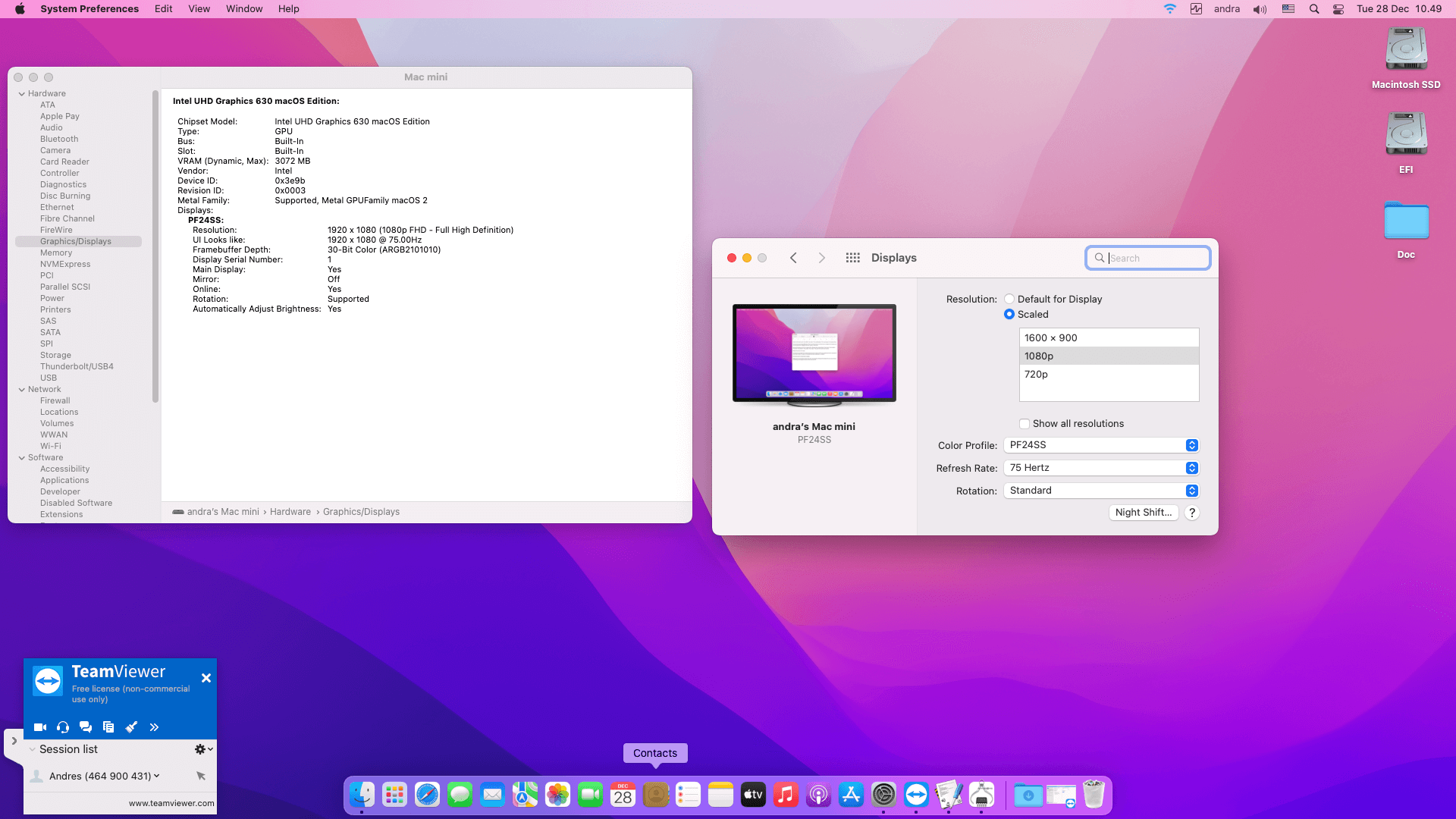Click the TeamViewer video call icon
Screen dimensions: 1456x819
40,727
